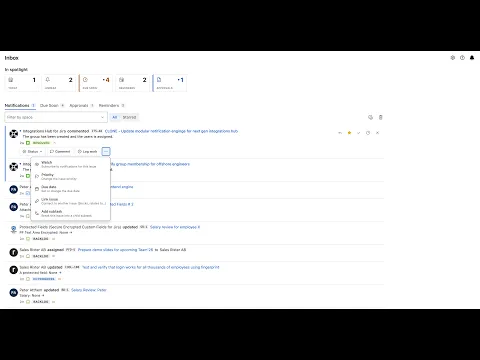480x360 pixels.
Task: Click BACKLOG badge on Prepare demo slides row
Action: click(41, 256)
